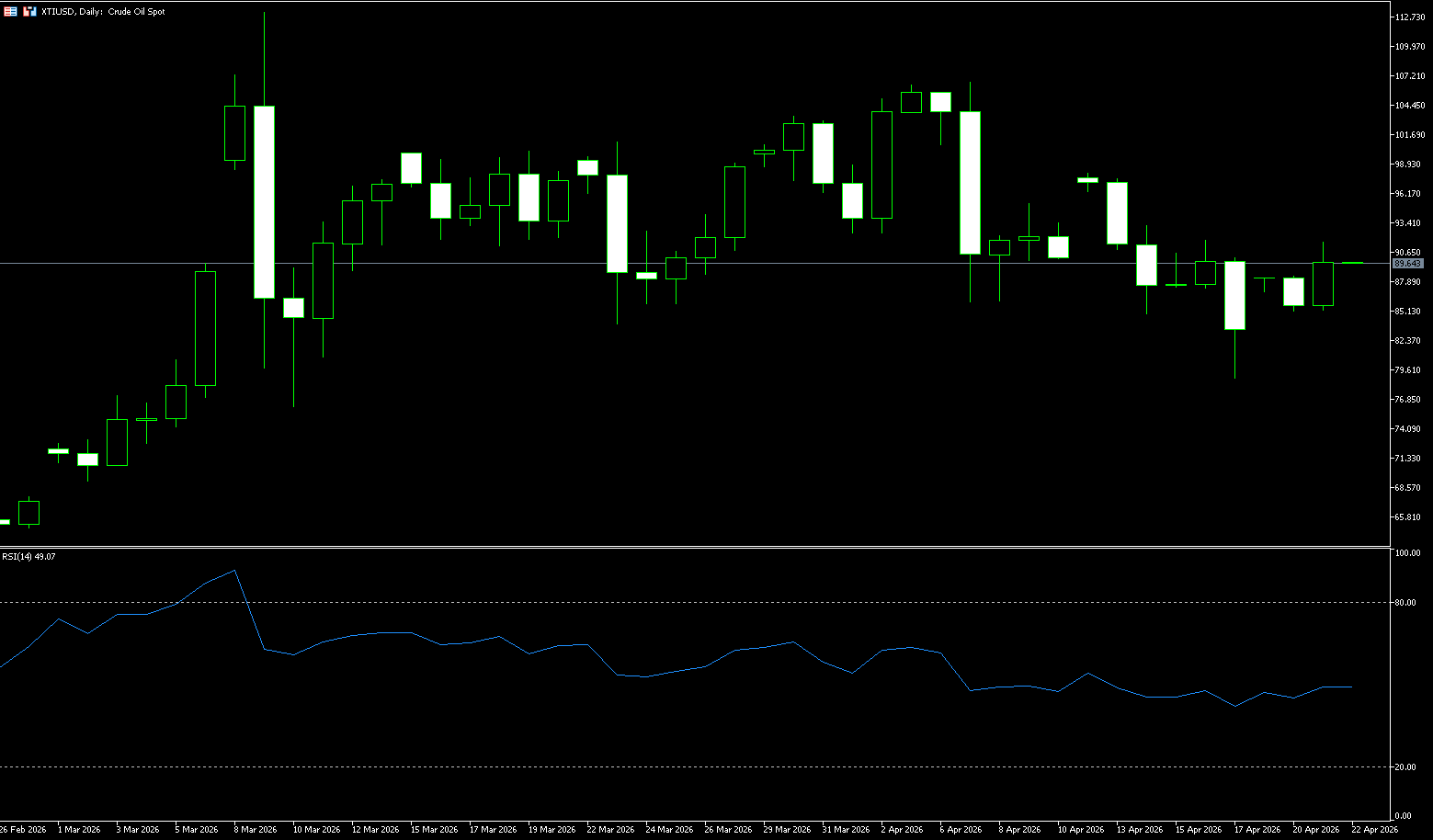Open the Depth of Market table icon
The image size is (1433, 840).
point(10,12)
